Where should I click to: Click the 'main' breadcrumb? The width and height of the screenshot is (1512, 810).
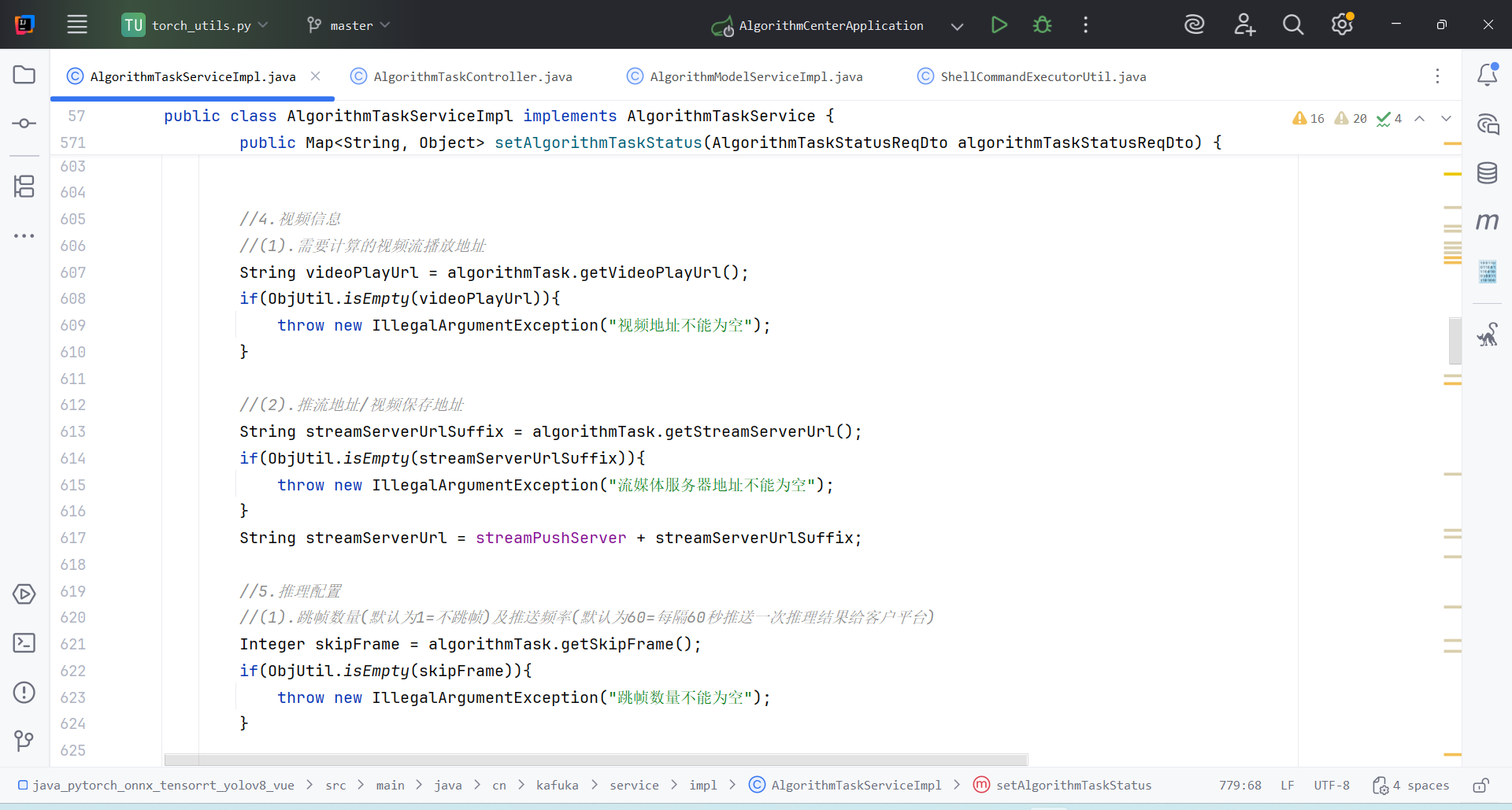point(390,785)
